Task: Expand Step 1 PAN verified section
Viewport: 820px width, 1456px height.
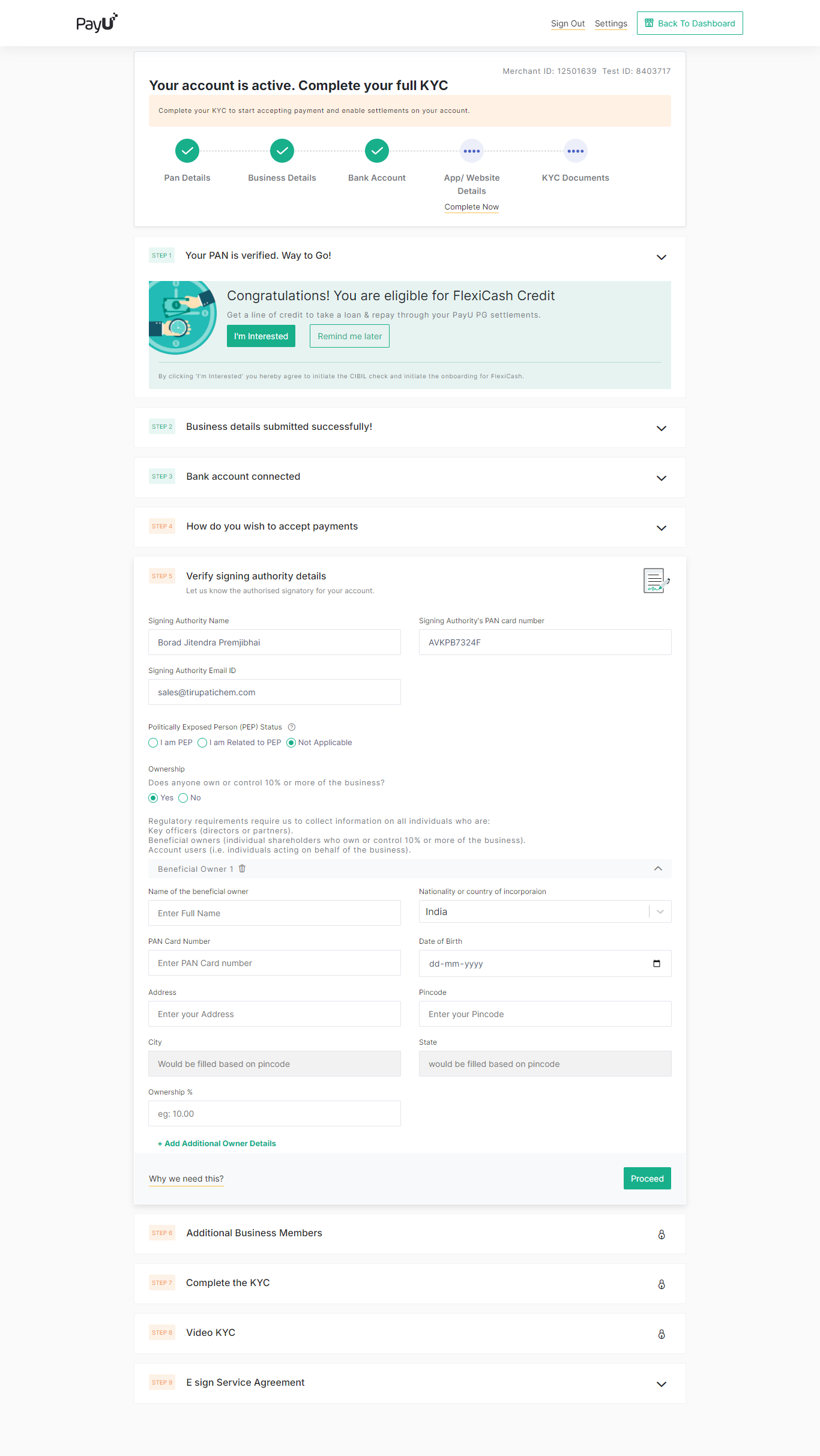Action: (x=661, y=257)
